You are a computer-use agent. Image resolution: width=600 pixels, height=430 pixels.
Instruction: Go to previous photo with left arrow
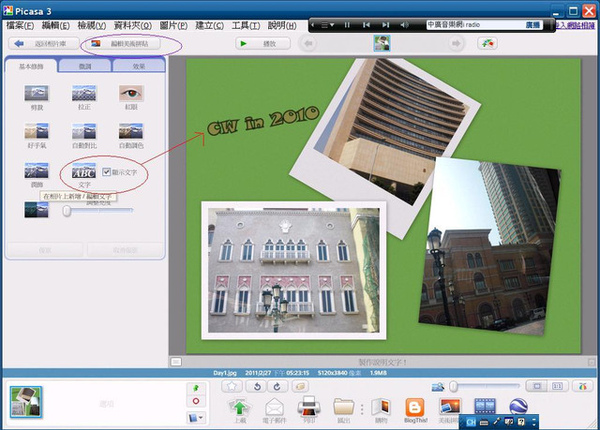click(308, 44)
